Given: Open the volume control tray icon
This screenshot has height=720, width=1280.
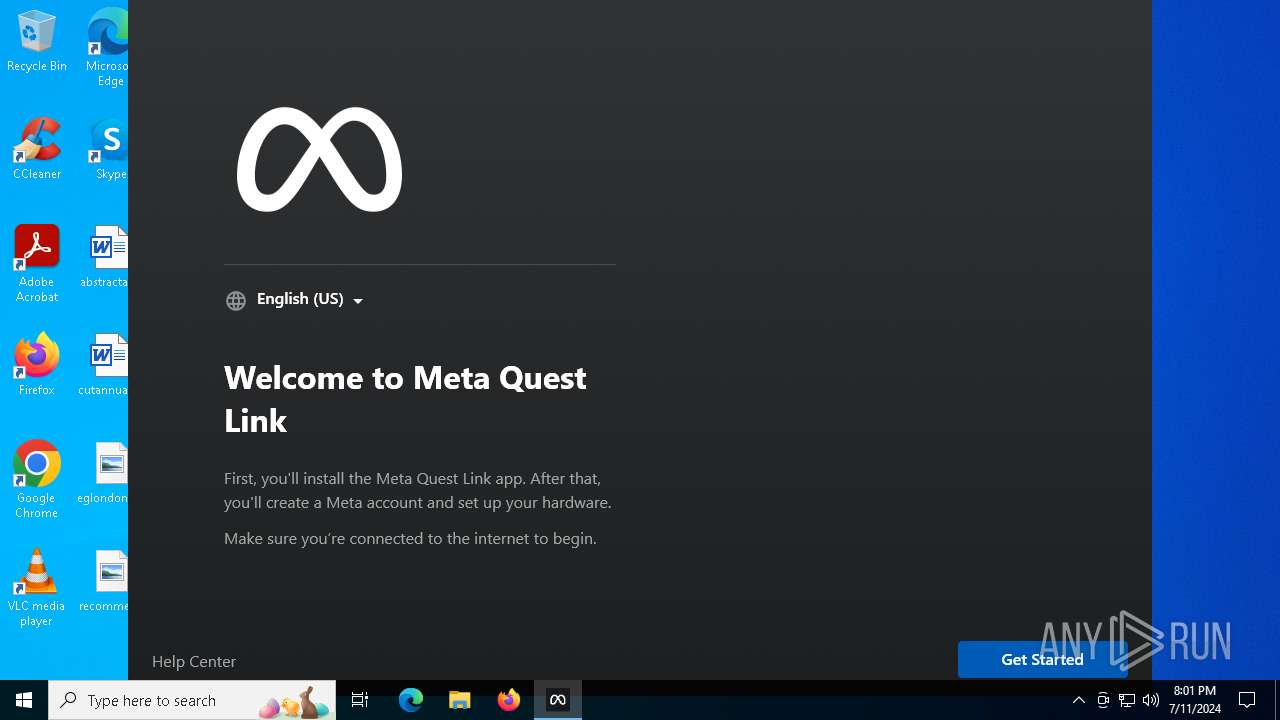Looking at the screenshot, I should tap(1151, 700).
